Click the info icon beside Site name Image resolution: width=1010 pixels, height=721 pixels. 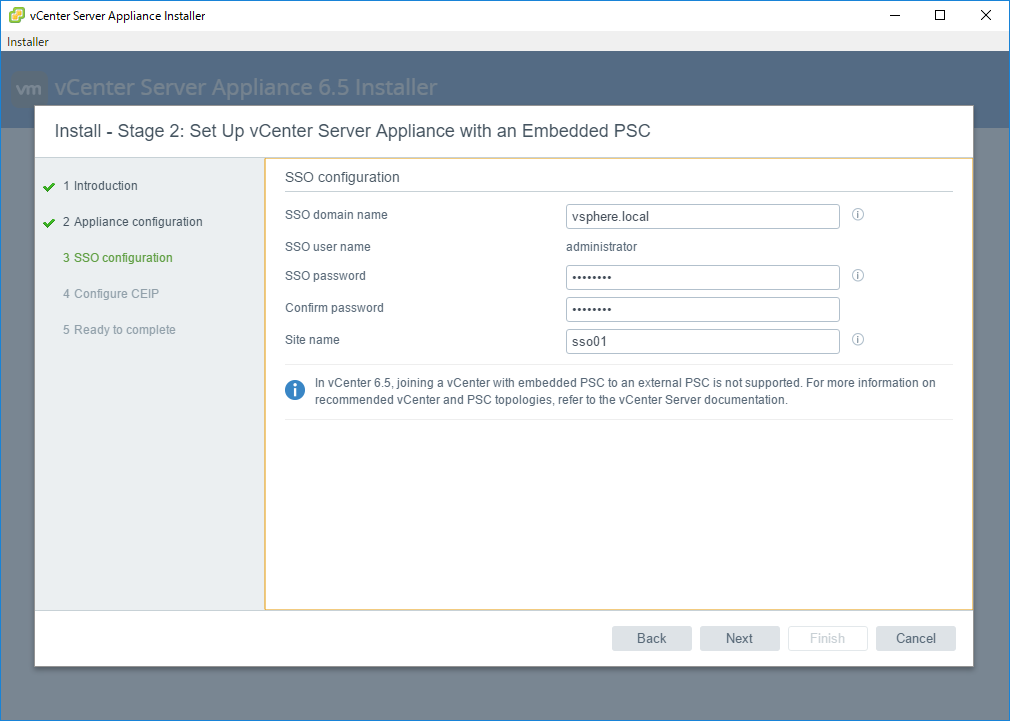[857, 340]
